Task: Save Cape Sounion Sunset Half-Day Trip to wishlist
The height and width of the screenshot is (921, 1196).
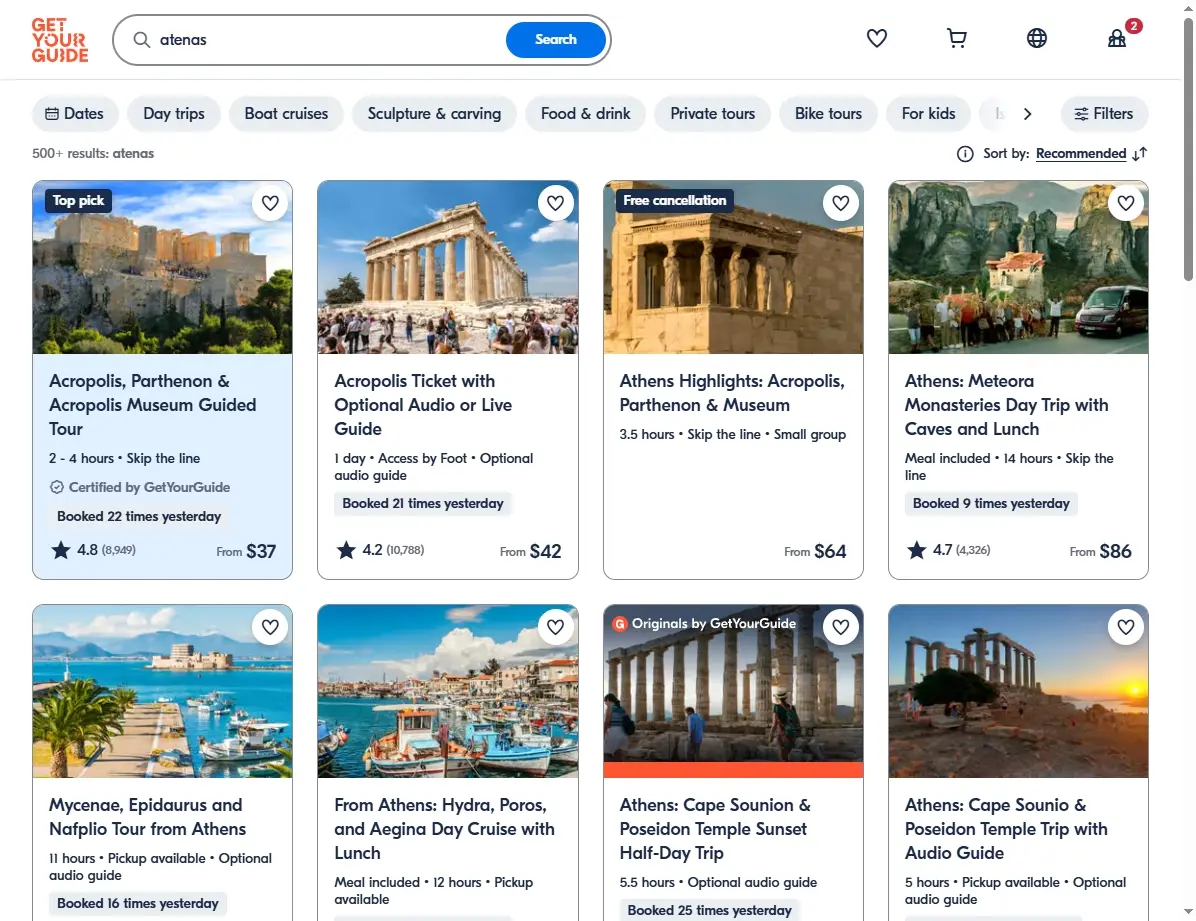Action: 841,627
